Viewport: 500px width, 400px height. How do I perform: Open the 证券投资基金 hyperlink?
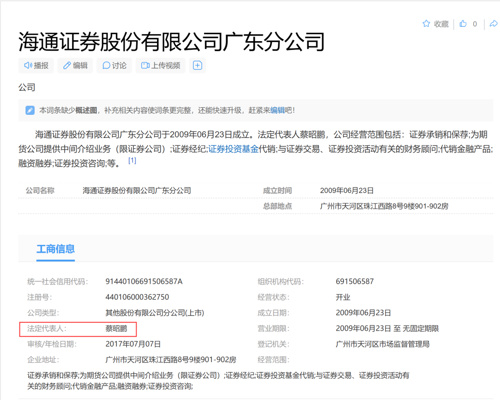pos(233,149)
